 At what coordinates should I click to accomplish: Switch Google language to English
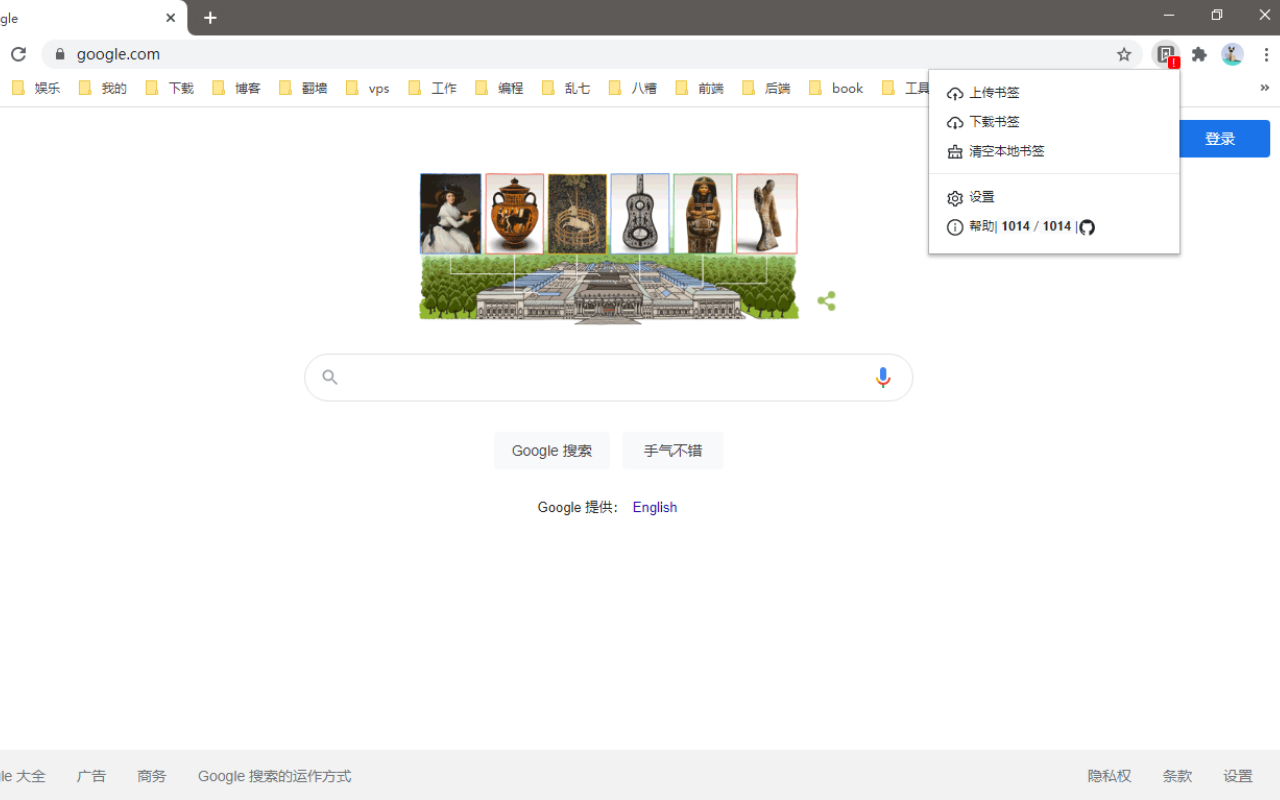click(x=654, y=507)
